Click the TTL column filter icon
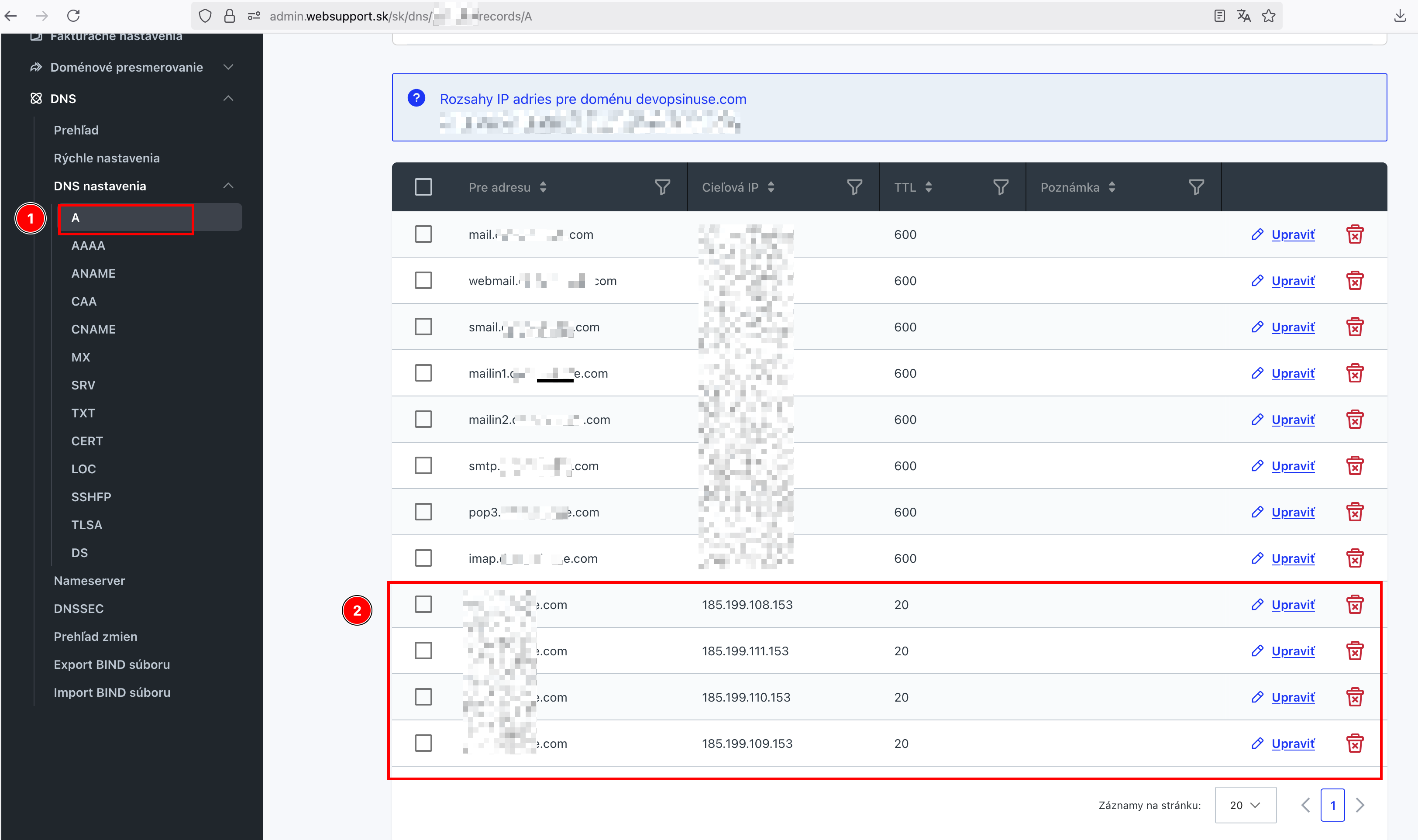1418x840 pixels. [x=1000, y=187]
